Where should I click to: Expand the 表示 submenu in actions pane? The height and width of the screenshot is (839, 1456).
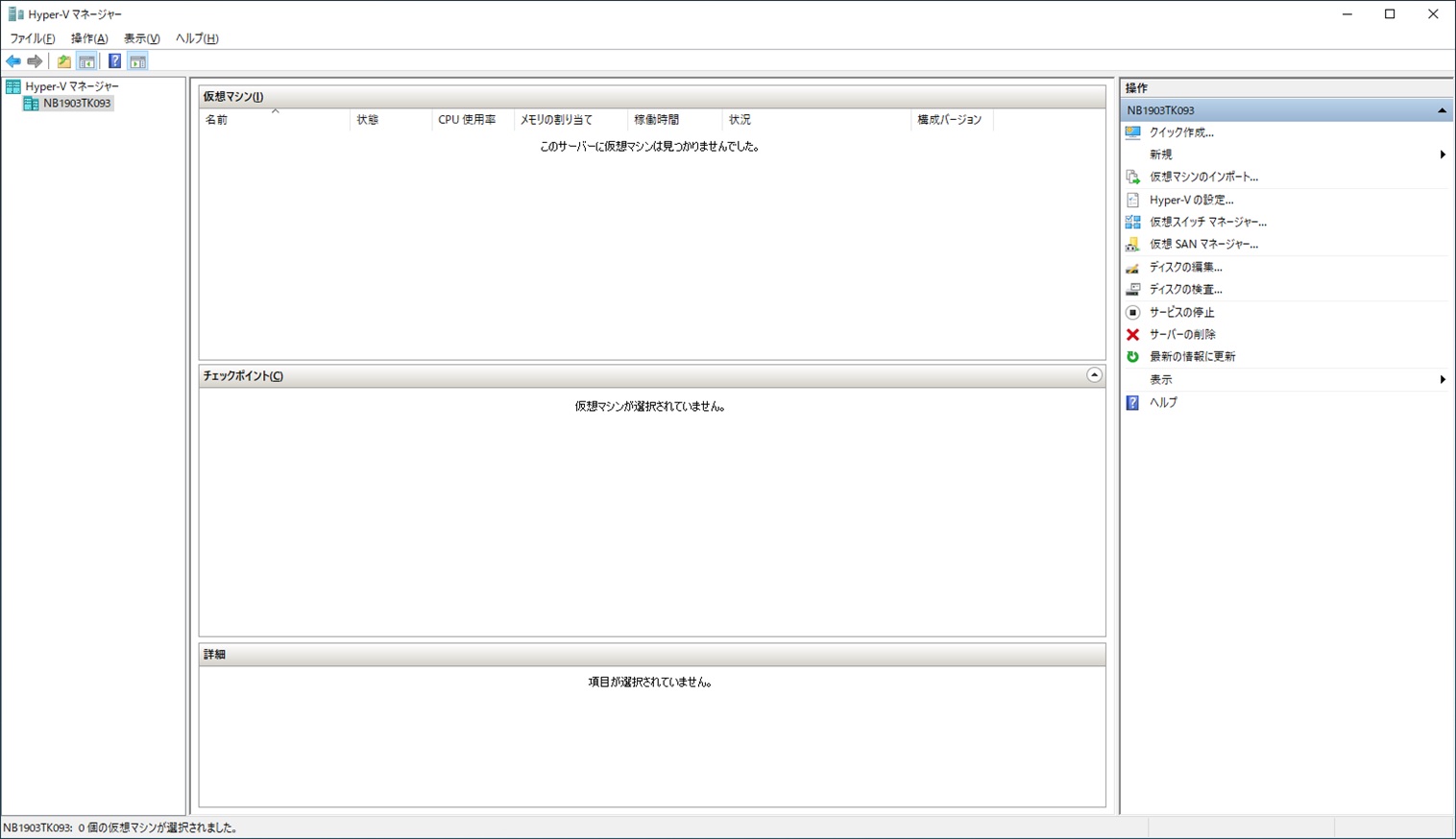pos(1442,379)
